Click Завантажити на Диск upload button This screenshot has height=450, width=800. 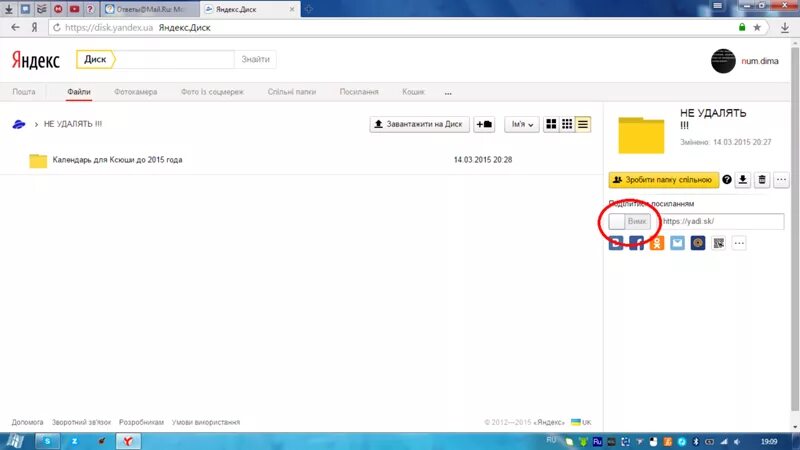coord(419,124)
